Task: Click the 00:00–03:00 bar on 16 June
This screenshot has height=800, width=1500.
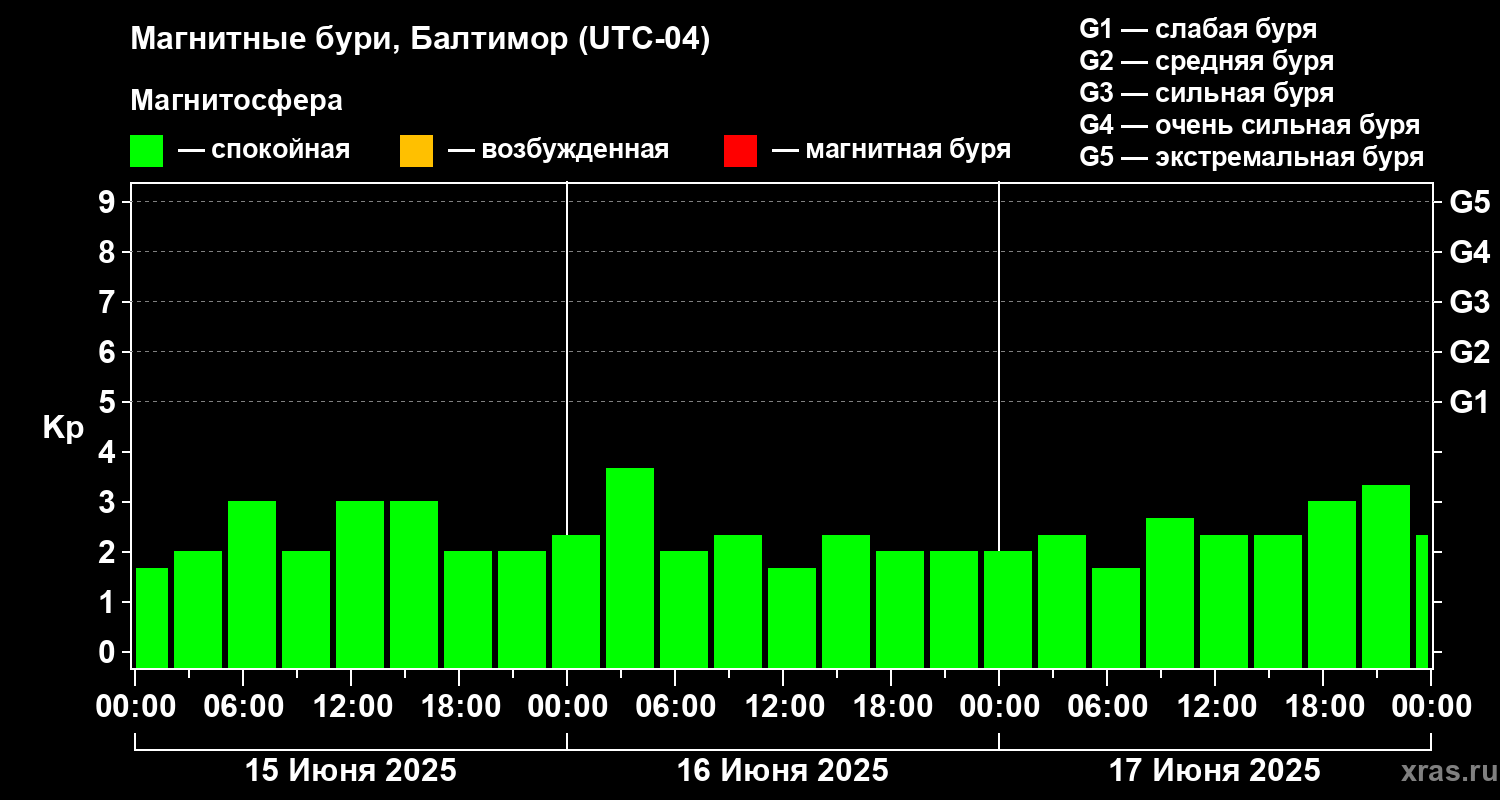Action: pyautogui.click(x=576, y=601)
